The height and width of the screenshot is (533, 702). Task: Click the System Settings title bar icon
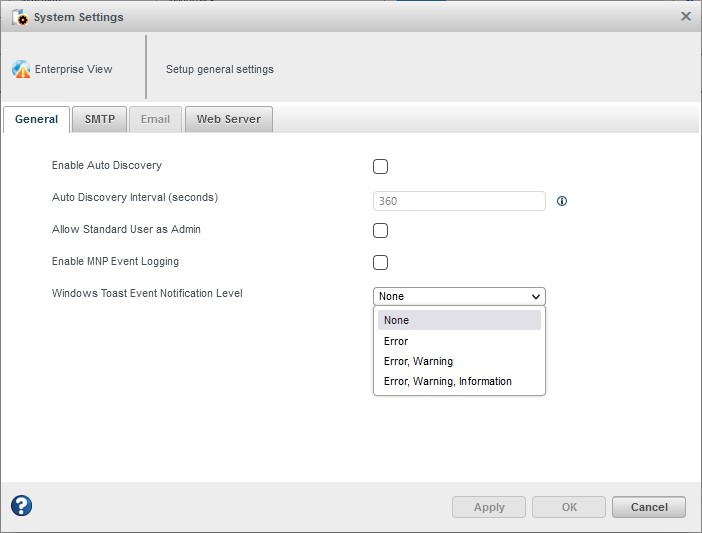(18, 17)
